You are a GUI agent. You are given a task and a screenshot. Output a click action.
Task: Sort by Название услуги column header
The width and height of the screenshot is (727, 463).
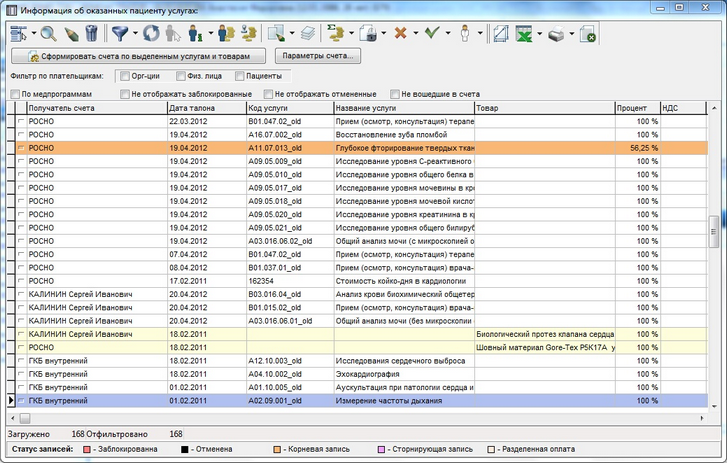(x=404, y=108)
